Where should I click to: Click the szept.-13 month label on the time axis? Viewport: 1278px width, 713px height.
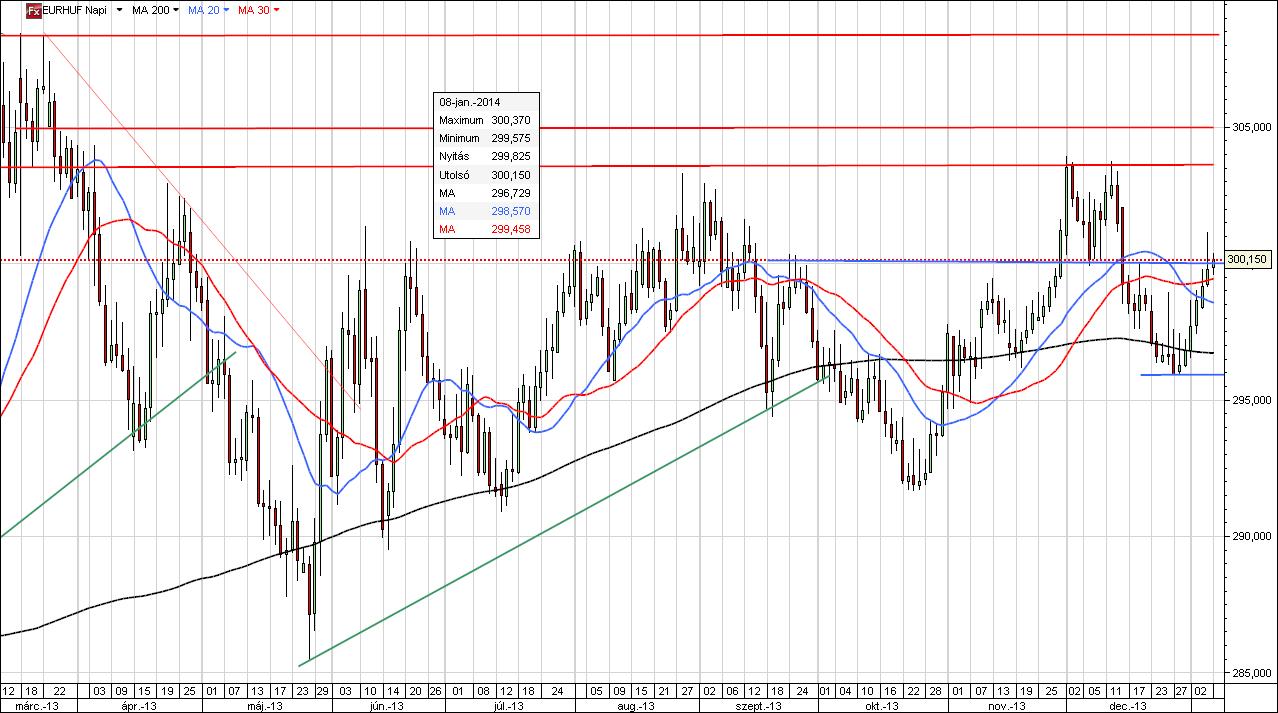click(x=760, y=706)
